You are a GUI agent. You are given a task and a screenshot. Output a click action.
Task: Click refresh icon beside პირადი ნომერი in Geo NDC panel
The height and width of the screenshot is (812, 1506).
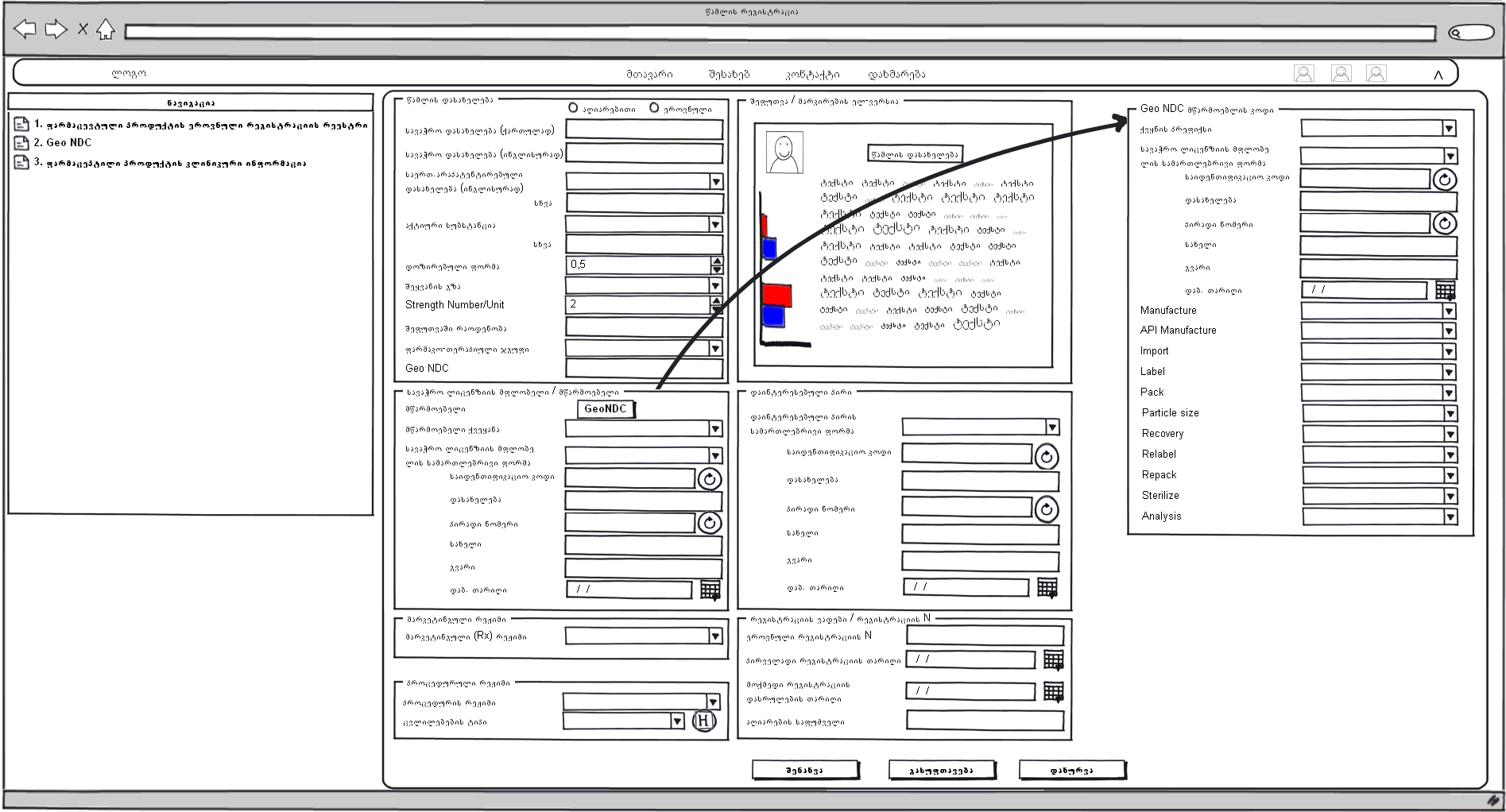click(1444, 224)
